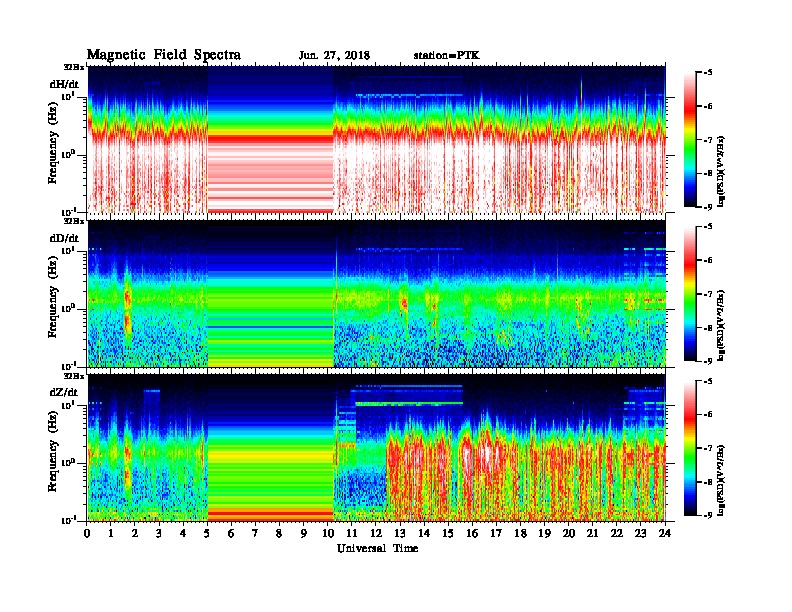
Task: Click the -6 value on dD/dt color bar
Action: [x=708, y=261]
